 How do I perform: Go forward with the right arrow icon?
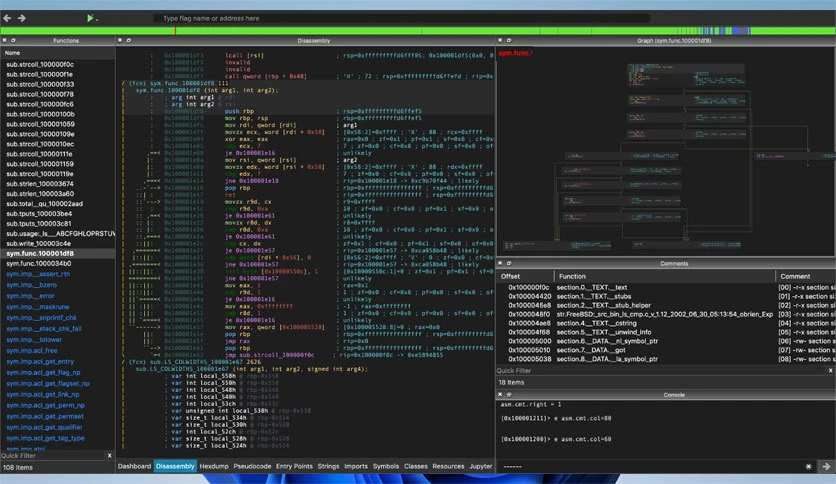point(22,18)
